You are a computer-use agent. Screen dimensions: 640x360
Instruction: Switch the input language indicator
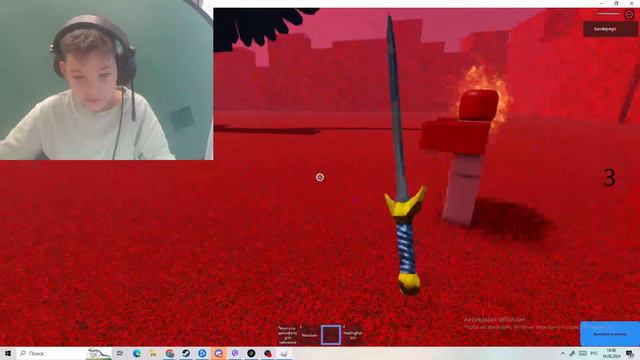point(594,353)
